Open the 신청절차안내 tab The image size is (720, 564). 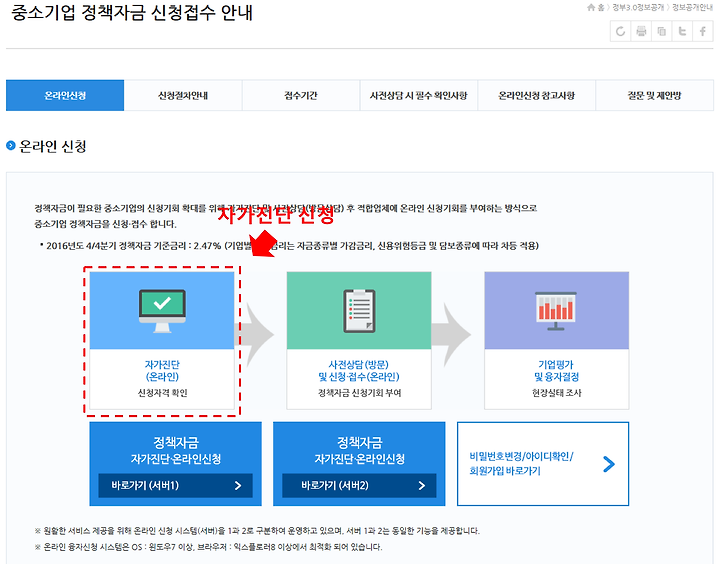[x=183, y=96]
